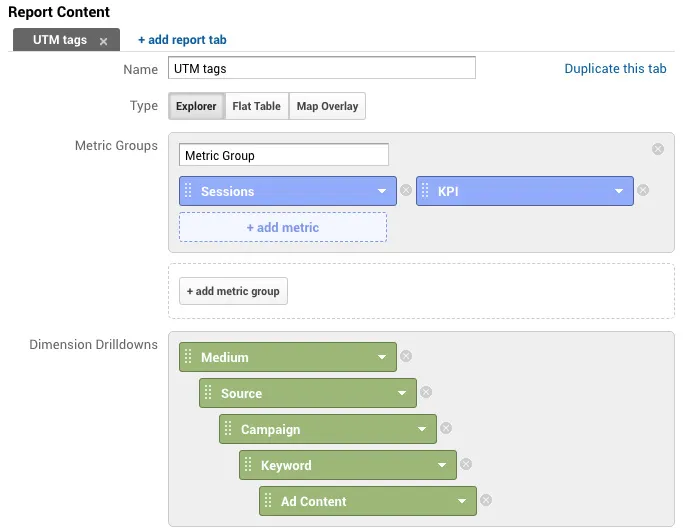This screenshot has height=532, width=683.
Task: Grab the KPI metric drag handle
Action: pos(425,190)
